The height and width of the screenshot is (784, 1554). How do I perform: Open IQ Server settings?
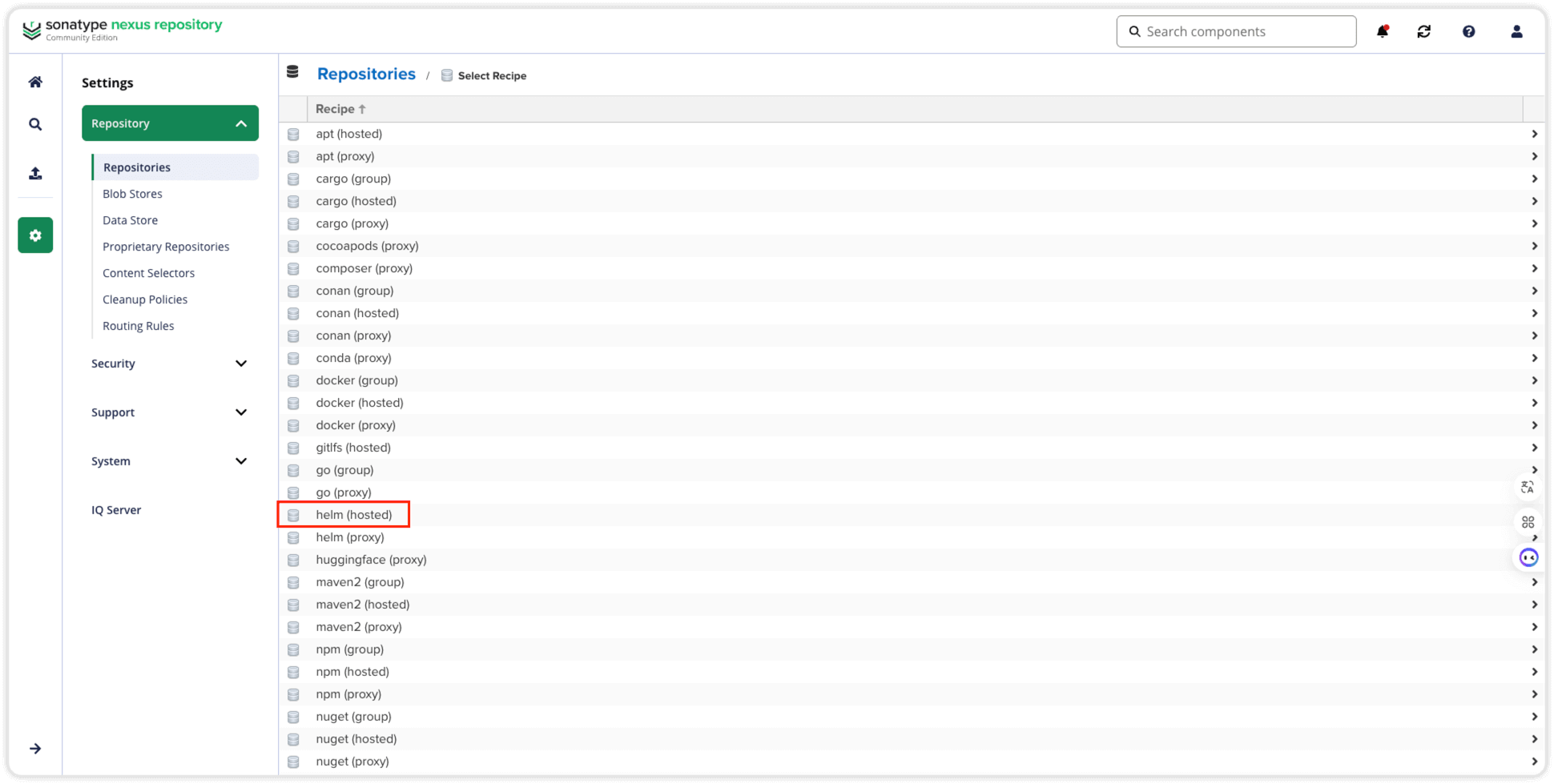pos(116,510)
